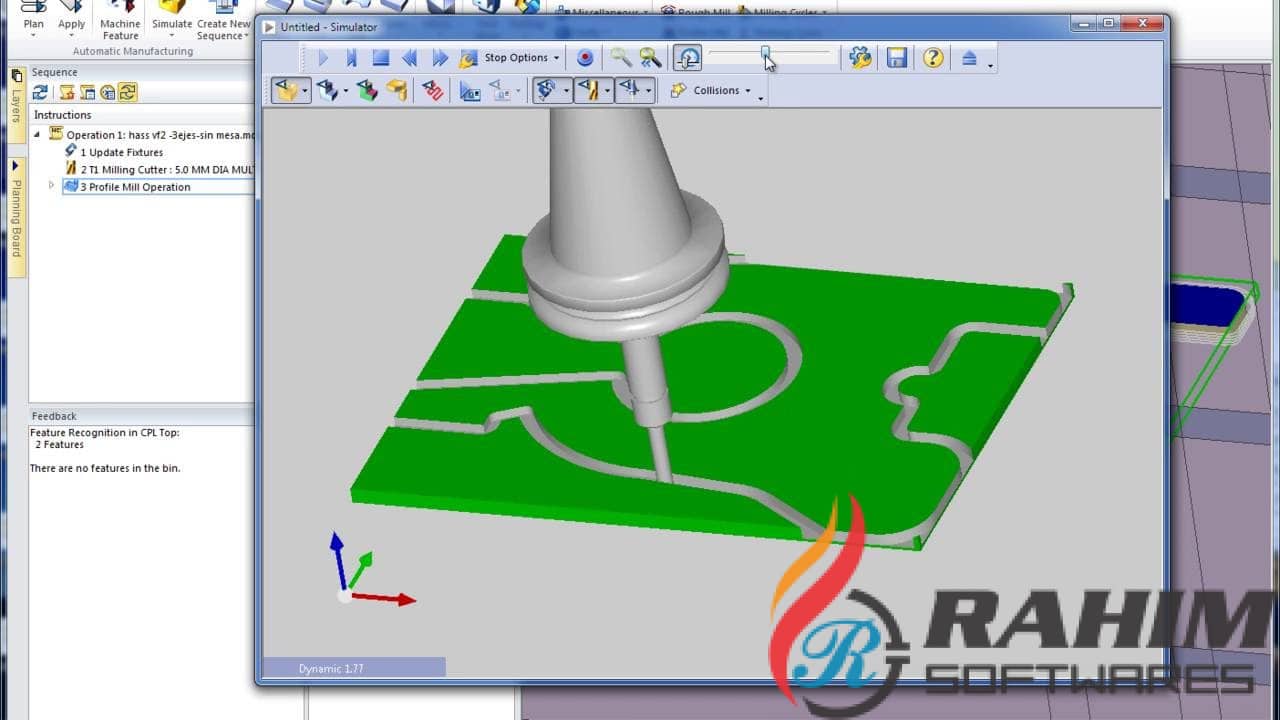The width and height of the screenshot is (1280, 720).
Task: Click the blue refresh arrows icon in Sequence panel
Action: click(40, 92)
